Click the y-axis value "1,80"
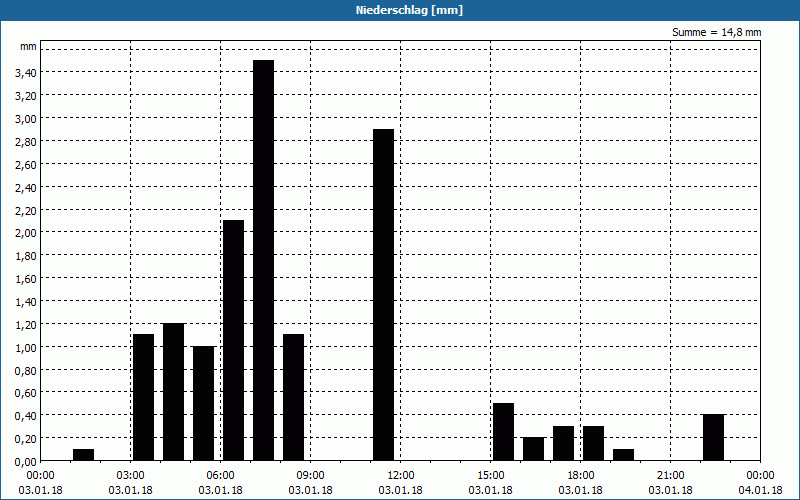 [26, 256]
